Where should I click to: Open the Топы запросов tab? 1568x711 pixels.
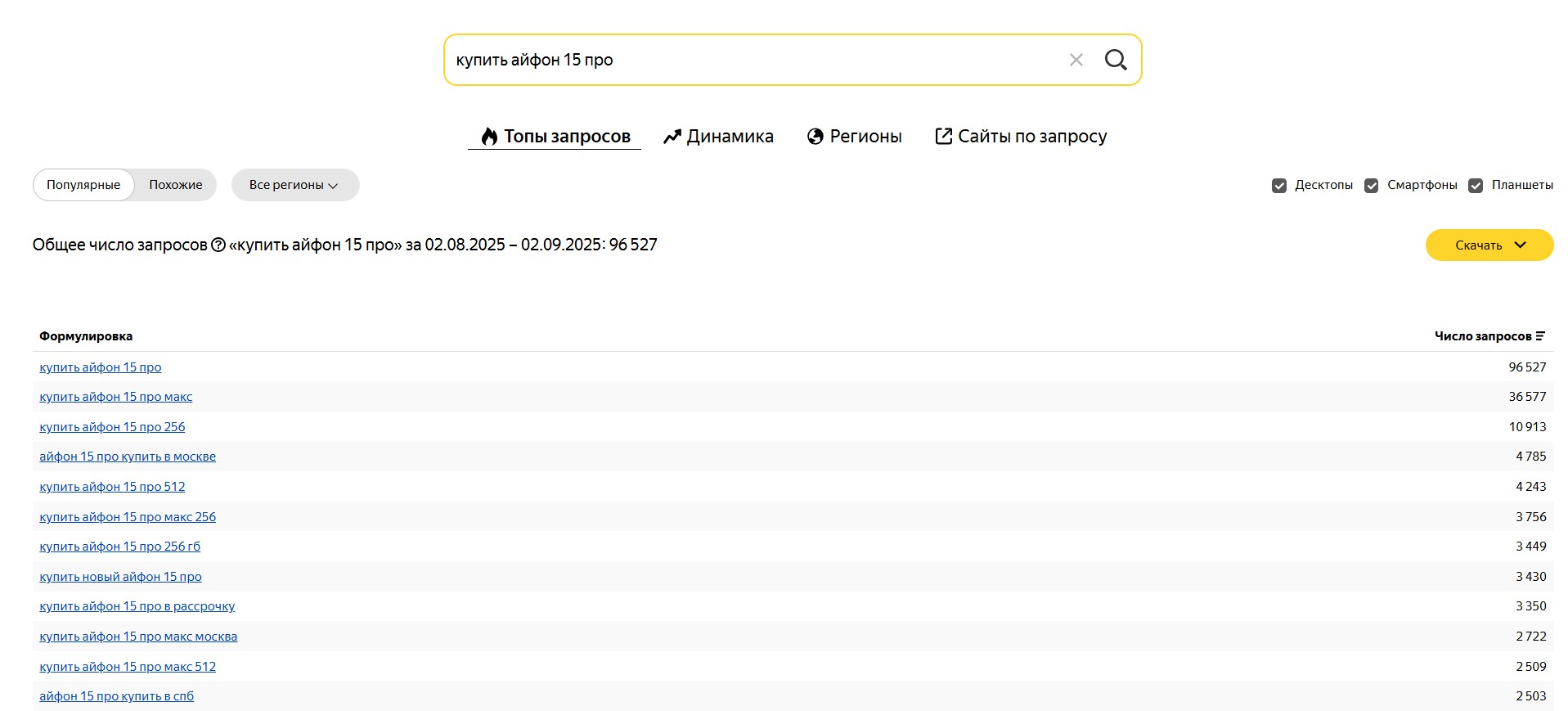[555, 137]
